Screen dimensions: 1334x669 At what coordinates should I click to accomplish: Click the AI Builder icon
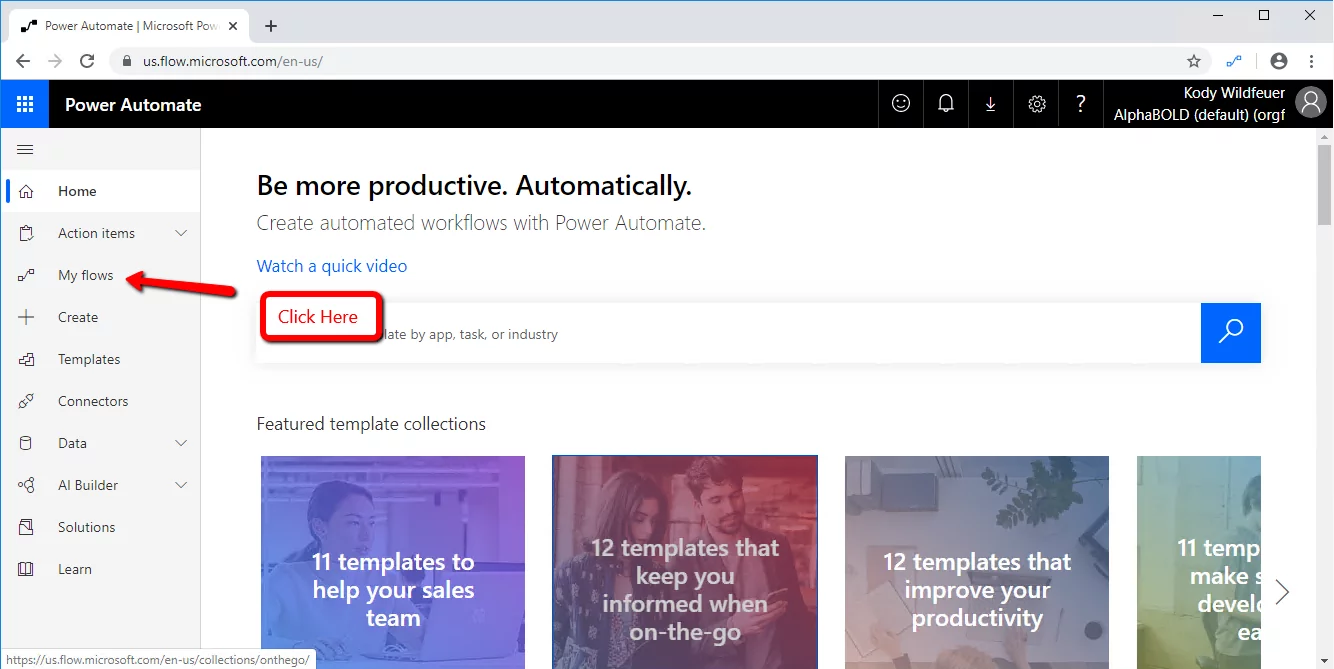tap(26, 485)
